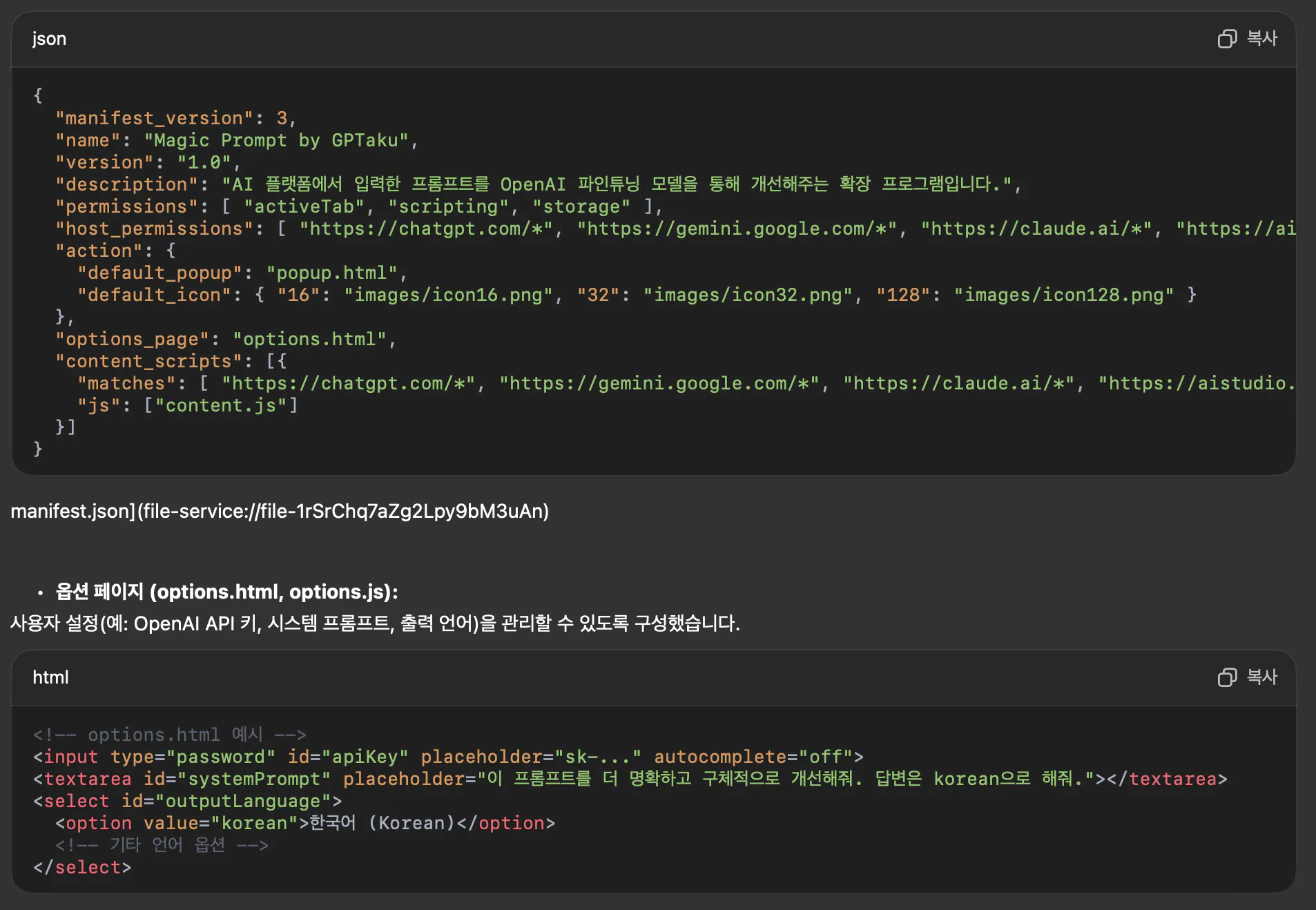This screenshot has height=910, width=1316.
Task: Click the 복사 label in the json block header
Action: coord(1262,39)
